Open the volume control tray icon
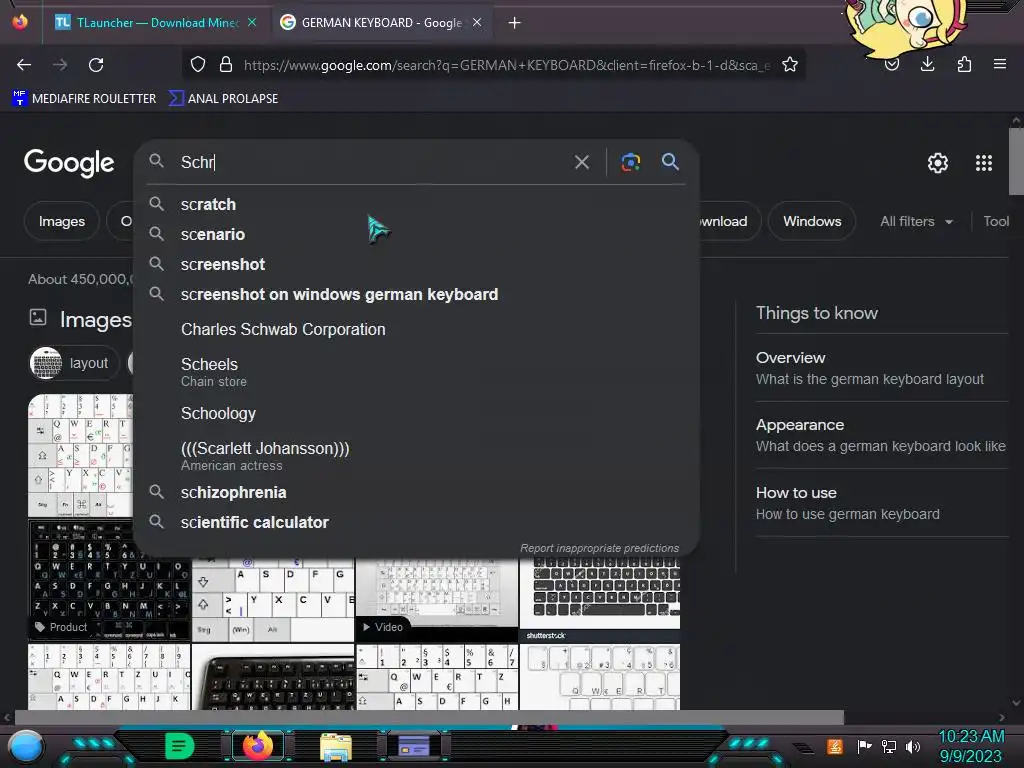 (x=913, y=746)
